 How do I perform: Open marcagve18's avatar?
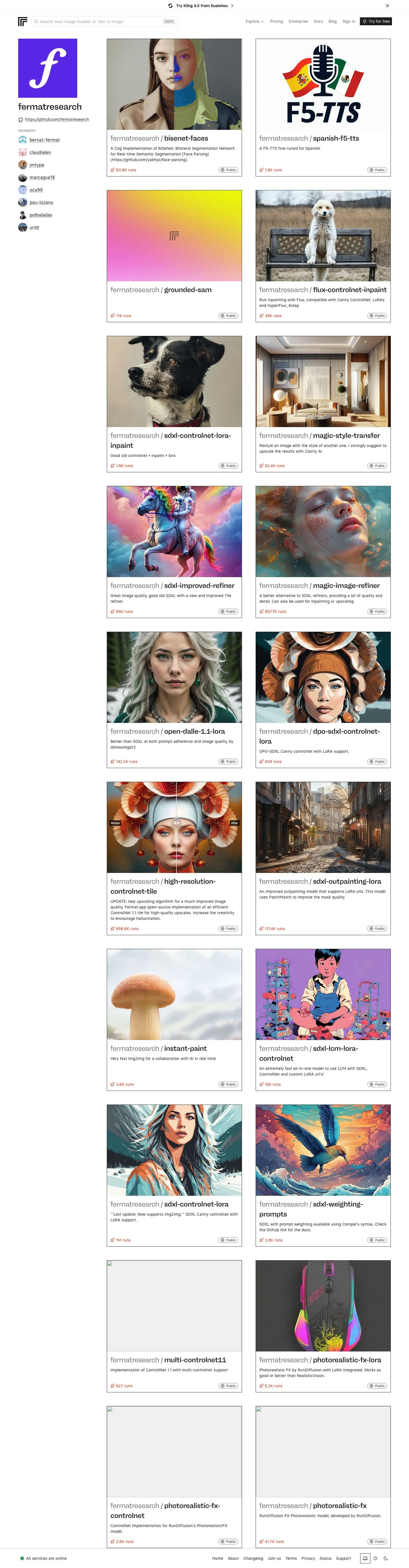(22, 177)
